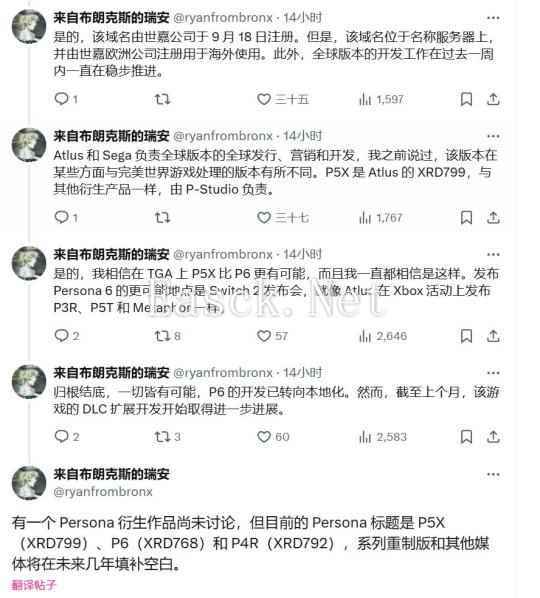Open the avatar of the Atlus and Sega tweet
The width and height of the screenshot is (540, 598).
point(29,145)
